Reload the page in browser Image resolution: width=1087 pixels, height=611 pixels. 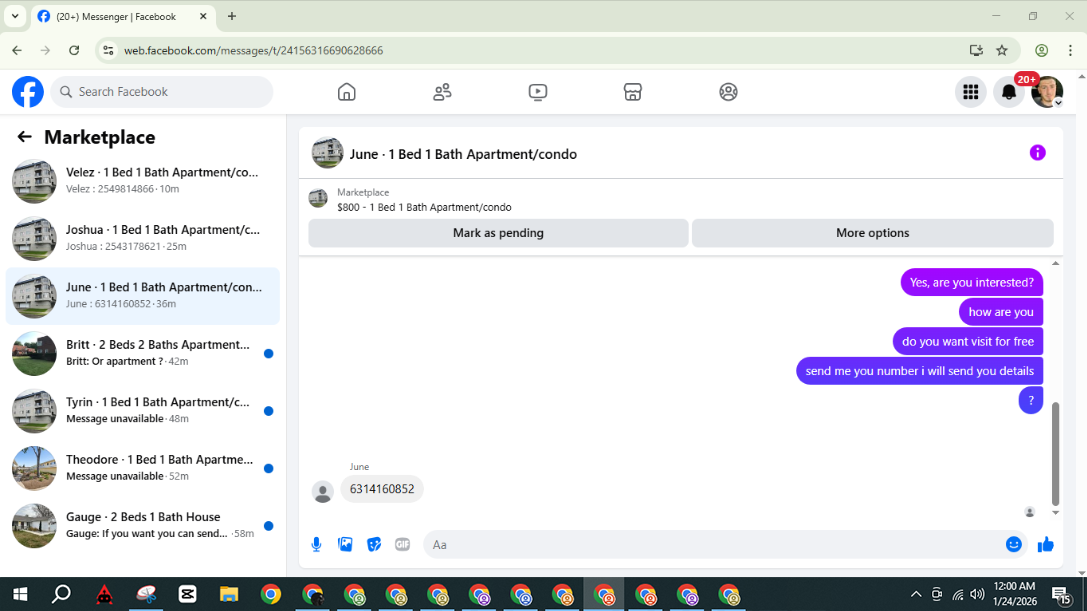pos(74,50)
